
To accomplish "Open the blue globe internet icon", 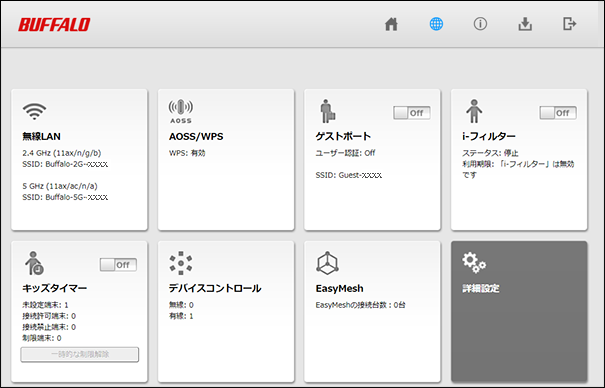I will click(436, 24).
